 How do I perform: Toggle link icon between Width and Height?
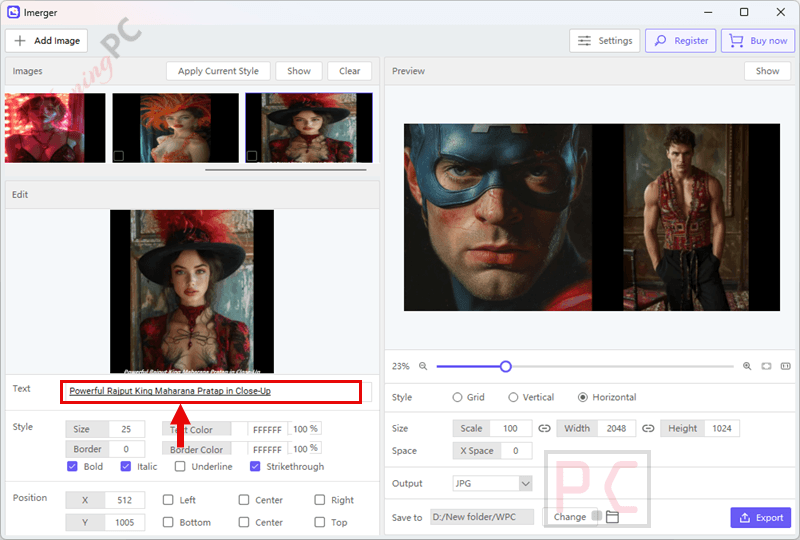pyautogui.click(x=648, y=429)
